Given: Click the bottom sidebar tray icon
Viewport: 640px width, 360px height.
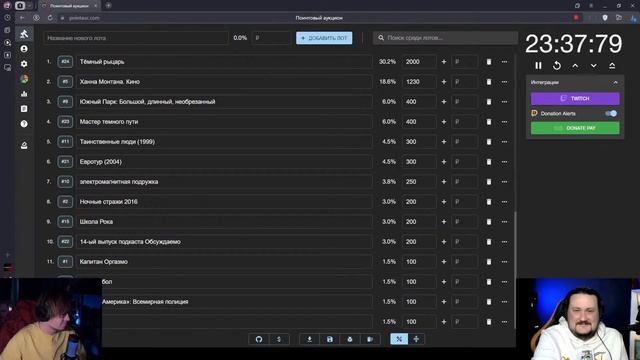Looking at the screenshot, I should [x=24, y=145].
